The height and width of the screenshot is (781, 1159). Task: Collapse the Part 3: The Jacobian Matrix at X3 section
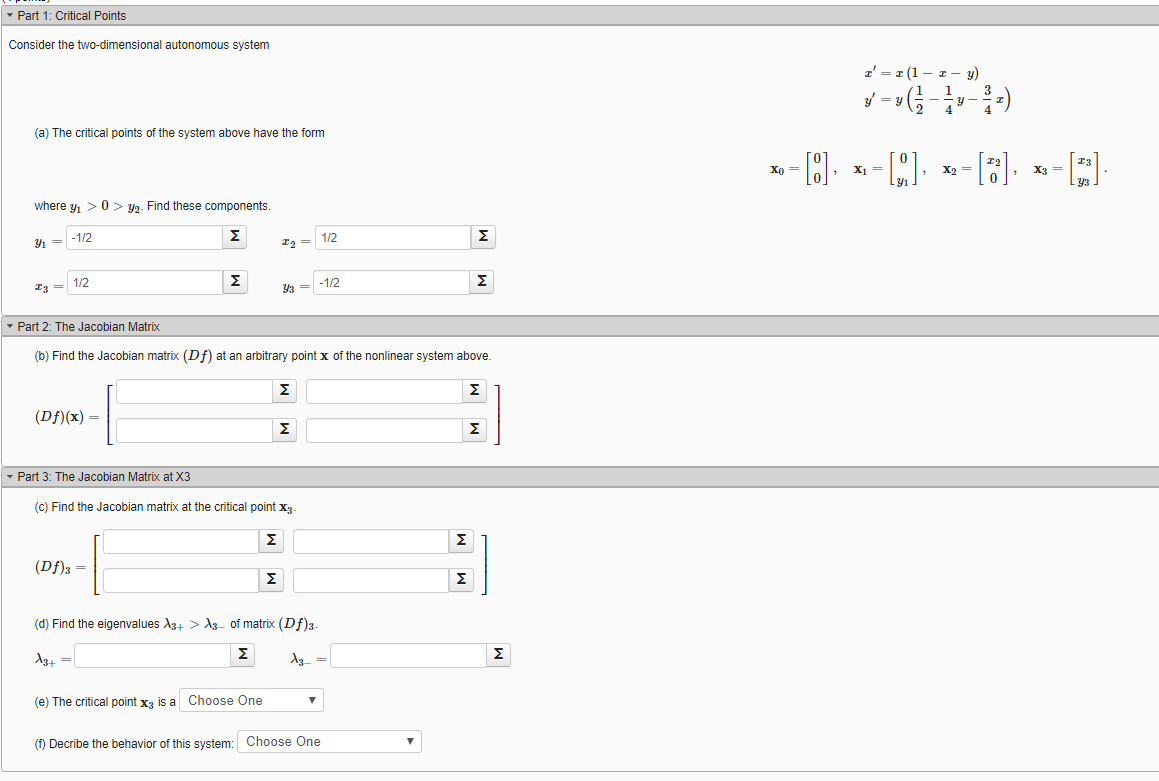pyautogui.click(x=9, y=476)
